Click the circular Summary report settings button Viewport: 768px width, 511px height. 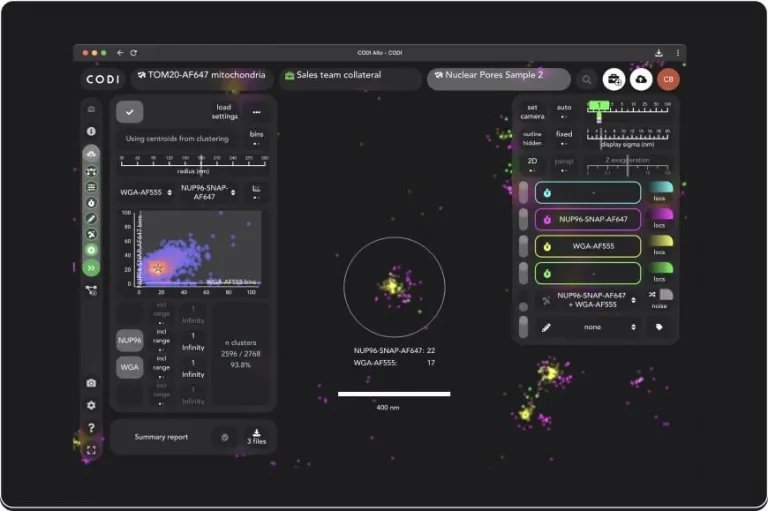[x=224, y=437]
